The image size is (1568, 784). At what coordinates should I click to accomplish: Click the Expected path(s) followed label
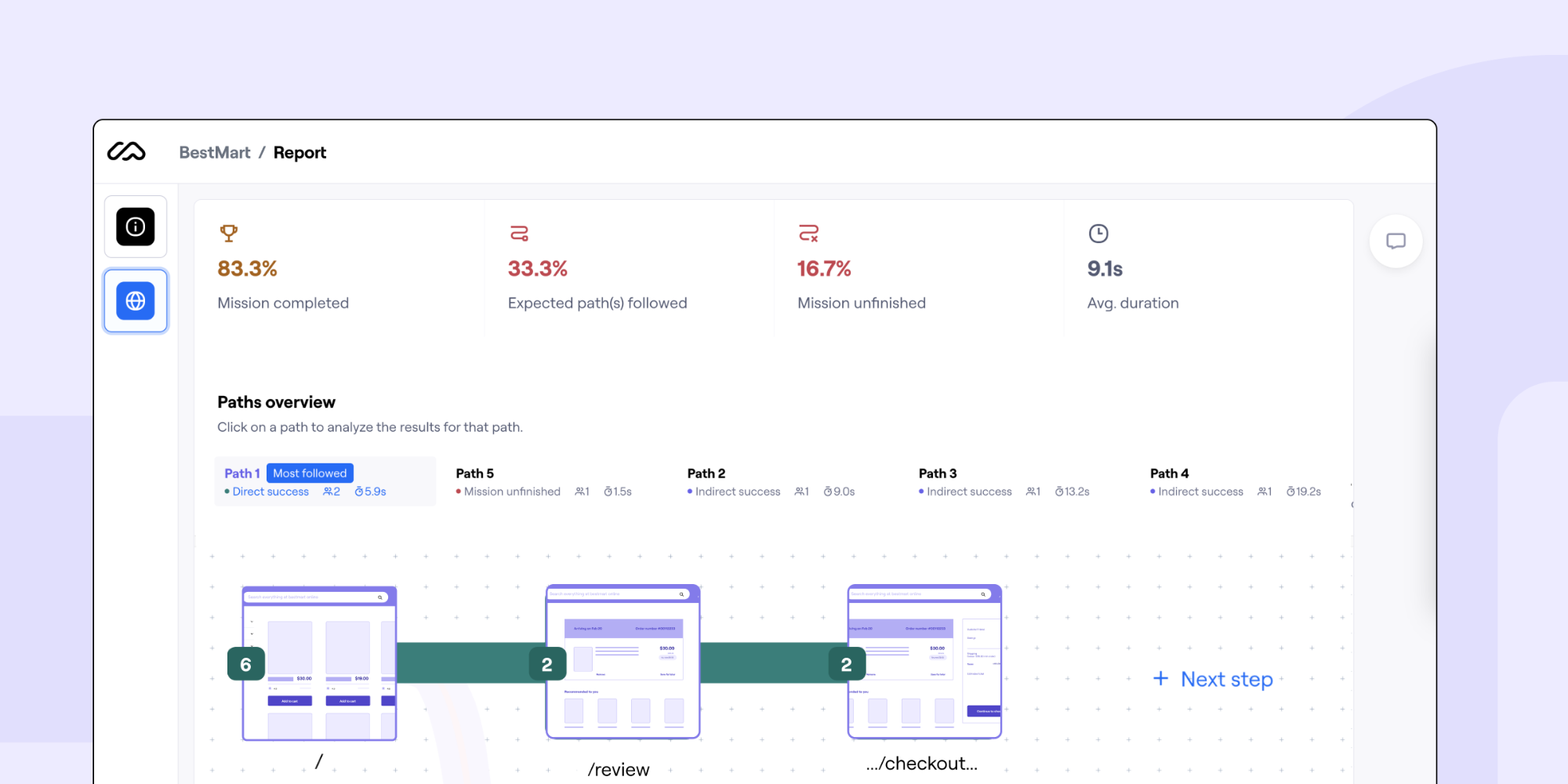click(x=597, y=303)
